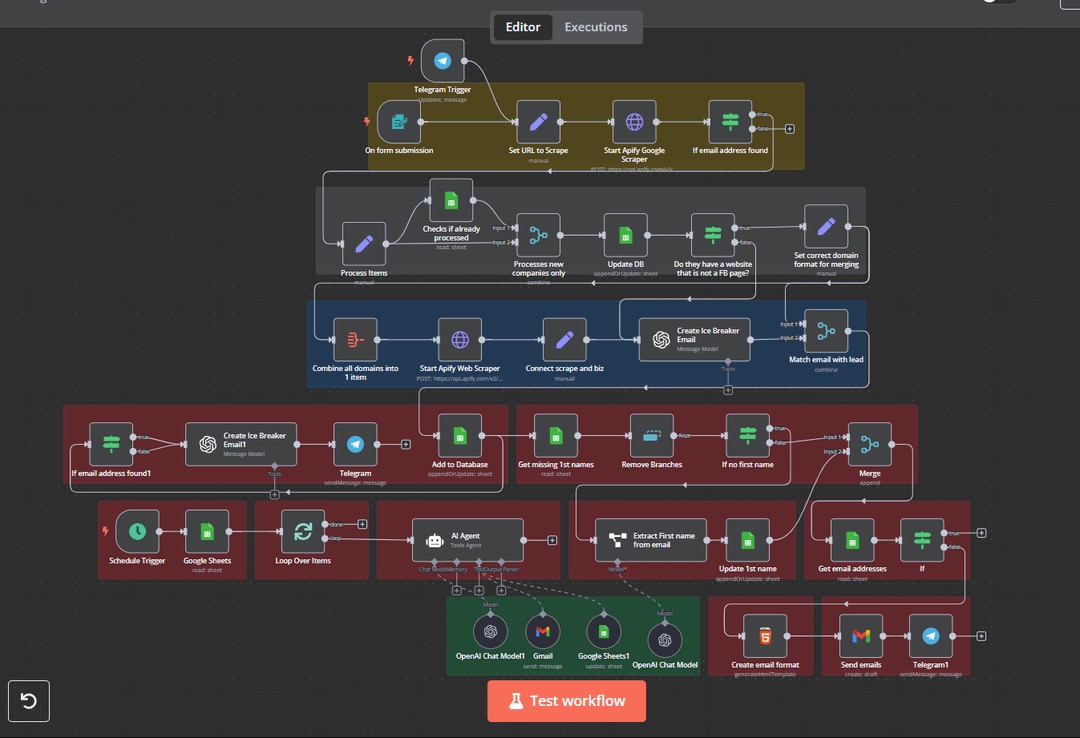Add node after Loop Over Items done output
The height and width of the screenshot is (738, 1080).
pos(362,524)
